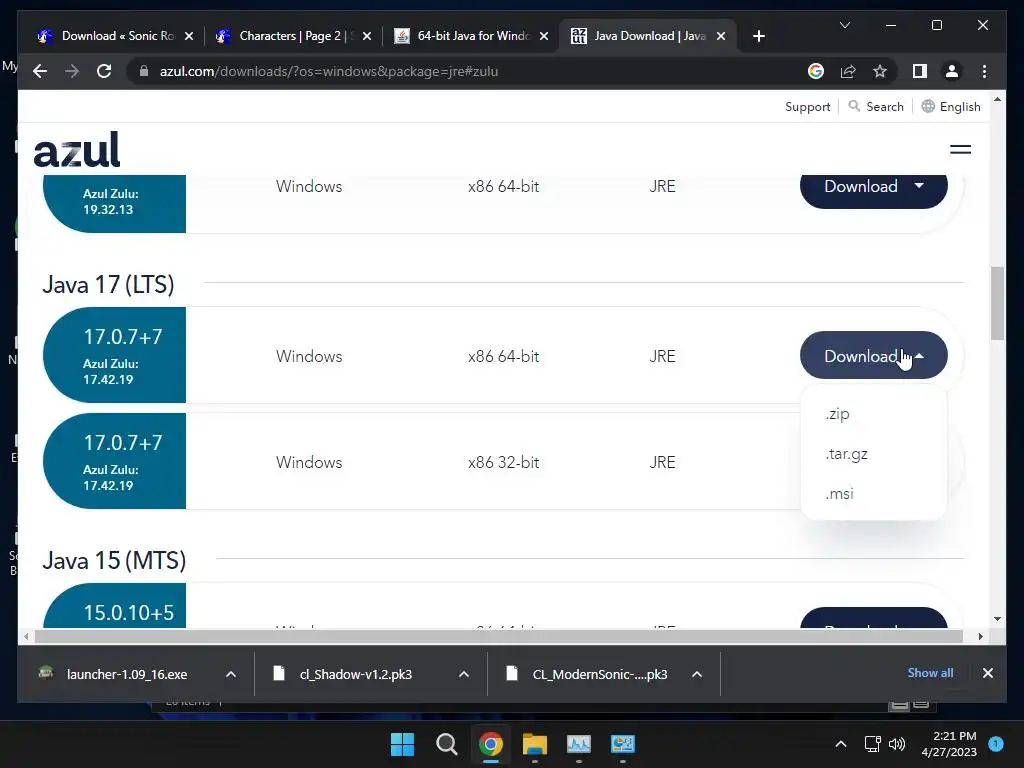The width and height of the screenshot is (1024, 768).
Task: Open clock showing 2:21 PM
Action: [x=949, y=744]
